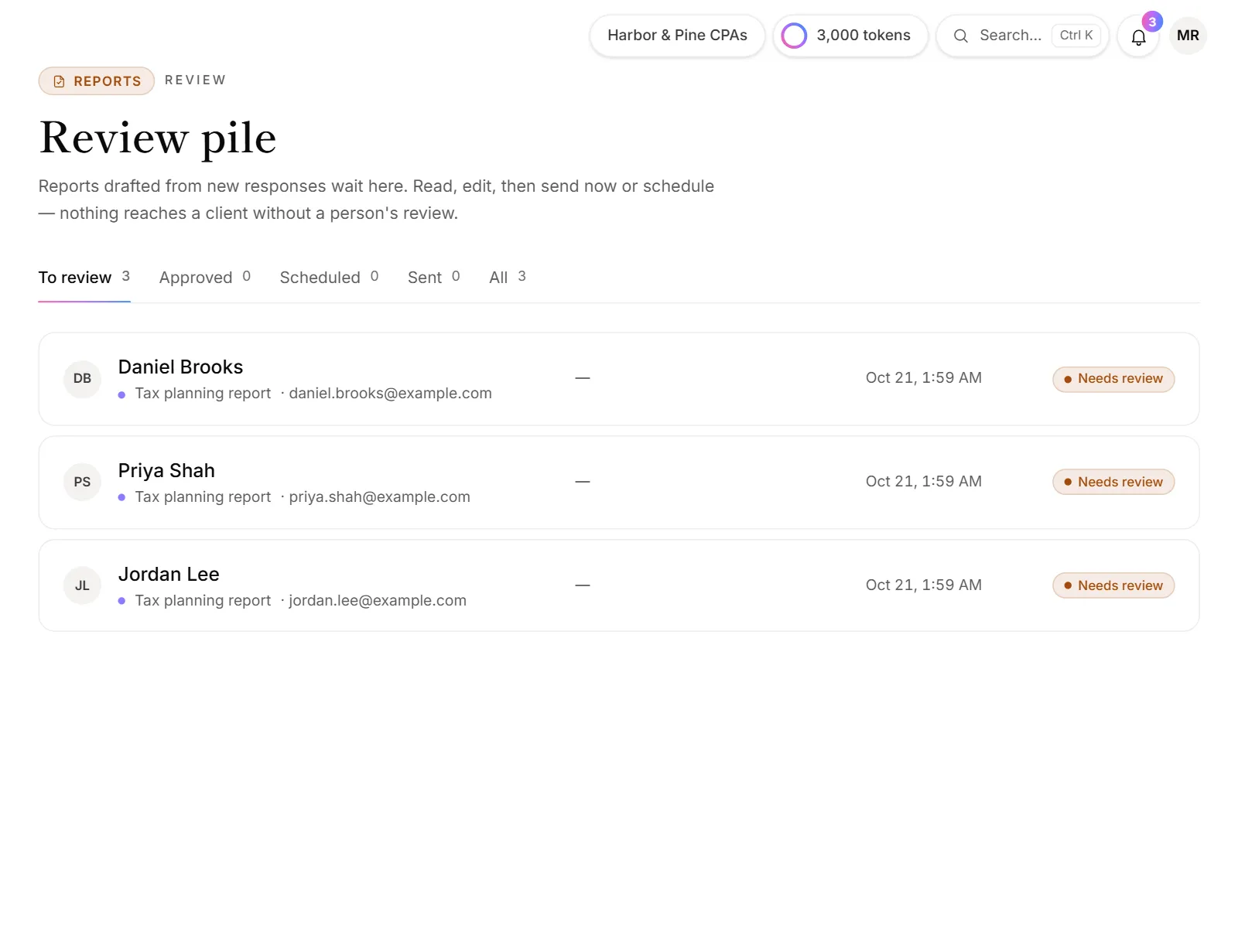The height and width of the screenshot is (952, 1238).
Task: Switch to the Sent tab
Action: click(434, 278)
